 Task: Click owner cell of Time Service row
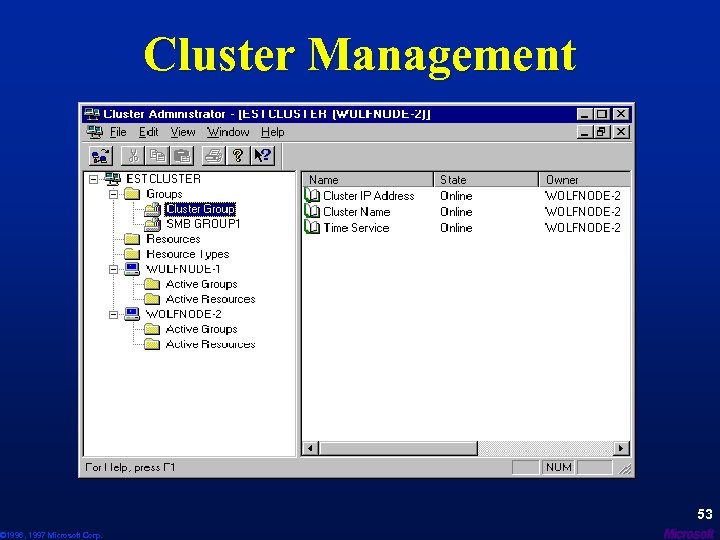click(x=583, y=228)
